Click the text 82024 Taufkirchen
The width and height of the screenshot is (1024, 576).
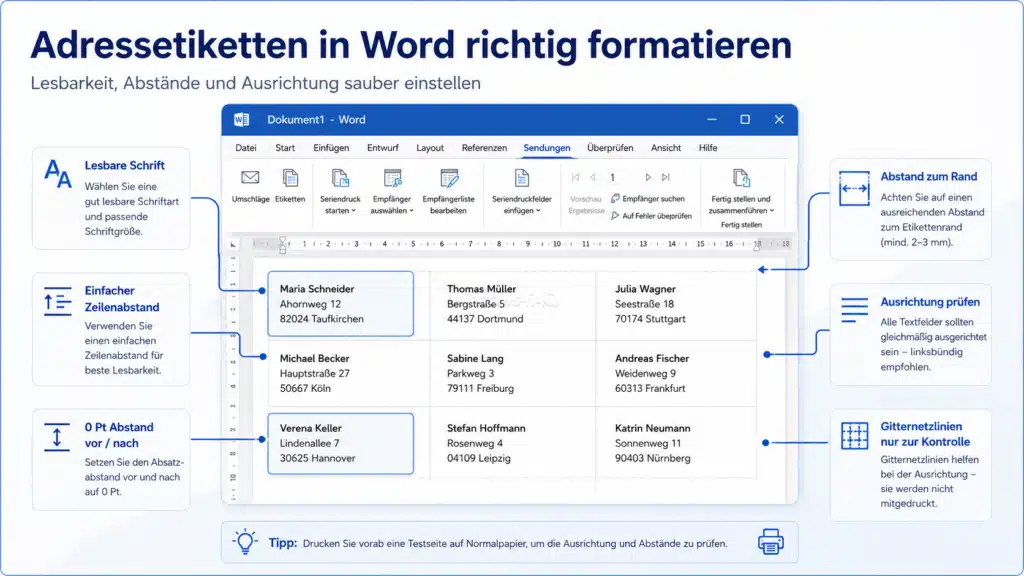[x=321, y=319]
